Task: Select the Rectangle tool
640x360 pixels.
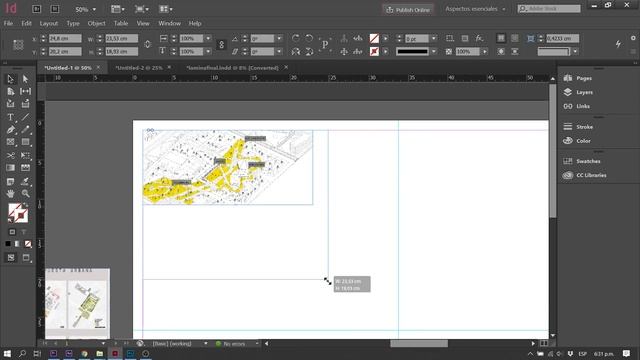Action: (25, 142)
